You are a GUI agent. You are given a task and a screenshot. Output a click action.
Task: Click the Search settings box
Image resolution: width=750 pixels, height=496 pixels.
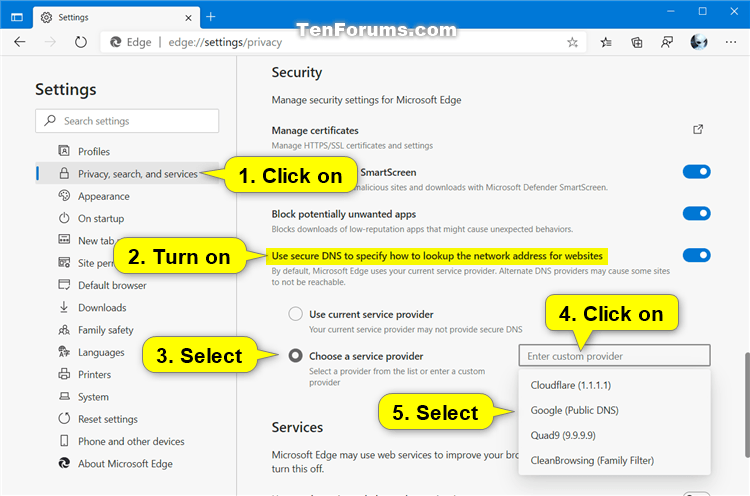point(127,121)
